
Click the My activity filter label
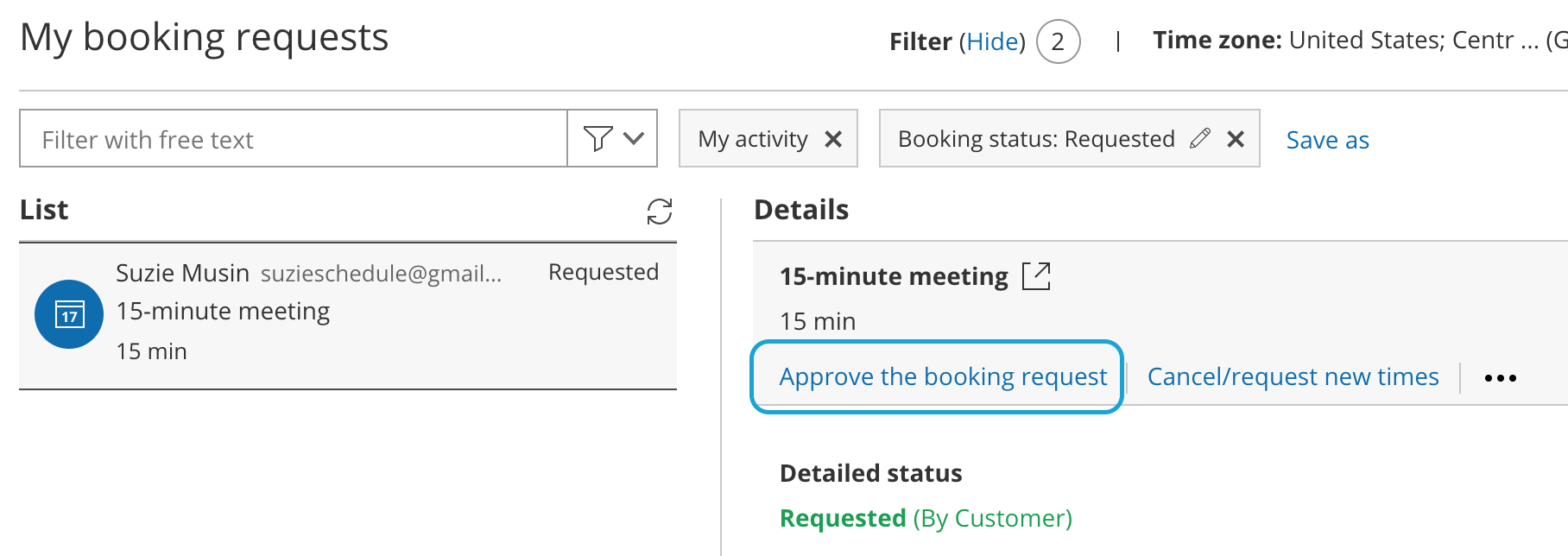pos(753,139)
